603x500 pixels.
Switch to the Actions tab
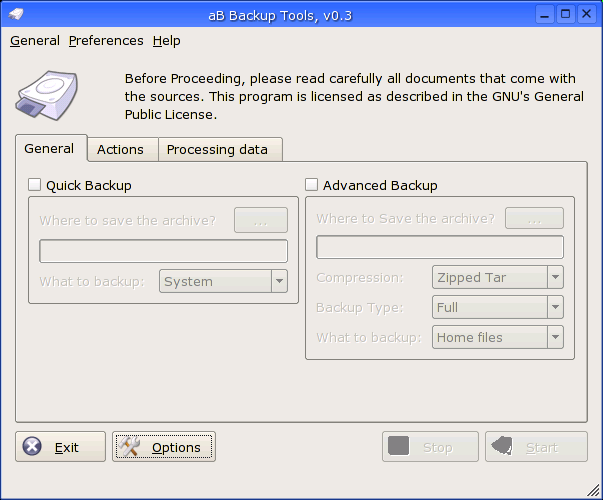123,149
